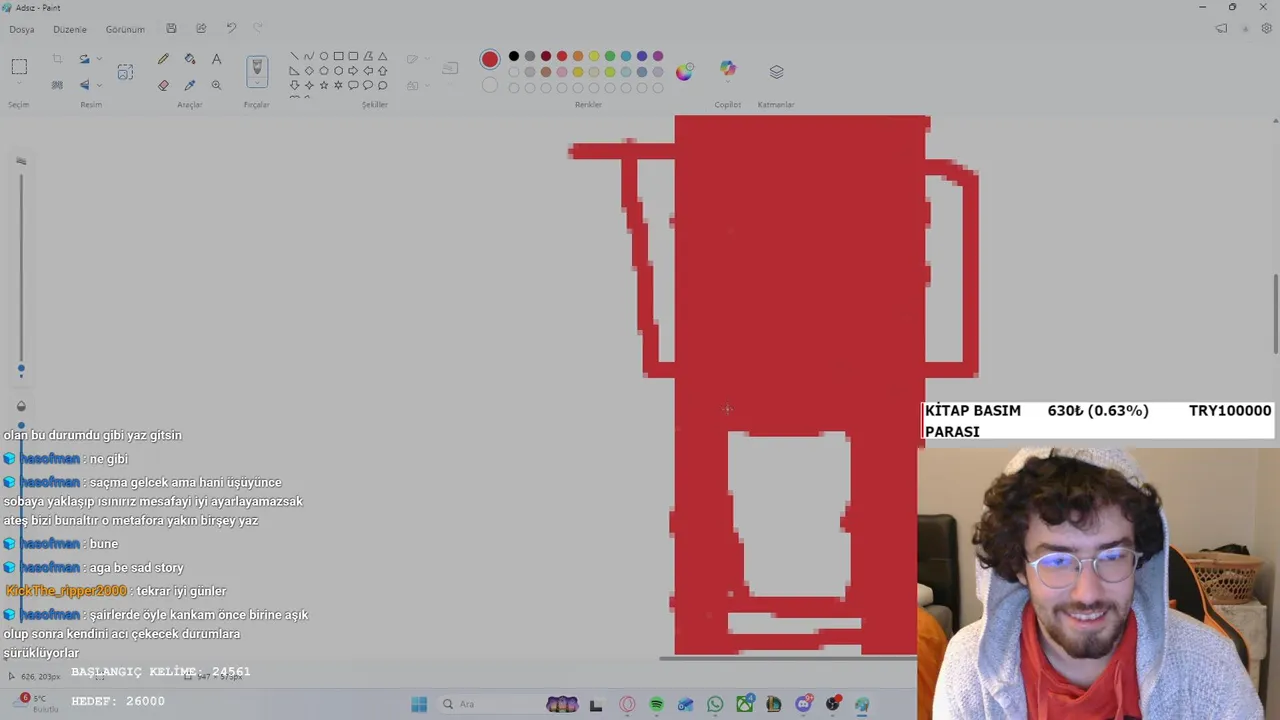Click the weather widget on taskbar

tap(38, 703)
